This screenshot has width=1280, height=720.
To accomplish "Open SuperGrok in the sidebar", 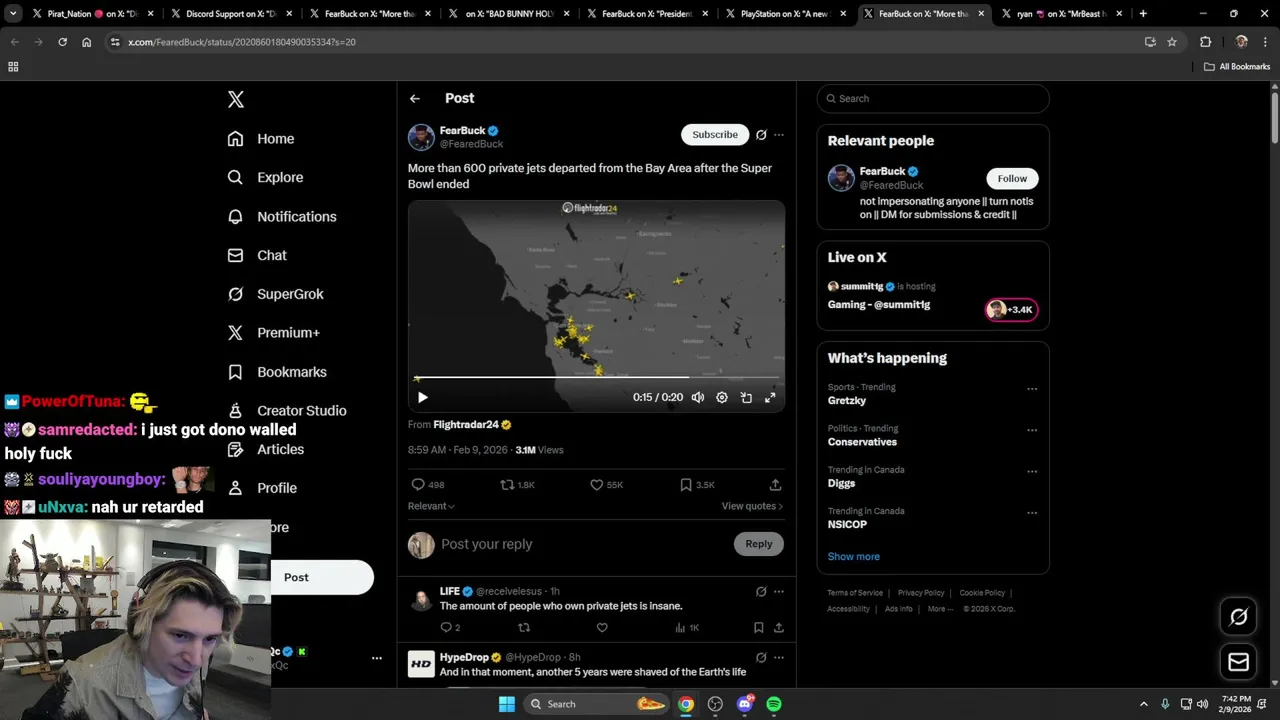I will (275, 294).
